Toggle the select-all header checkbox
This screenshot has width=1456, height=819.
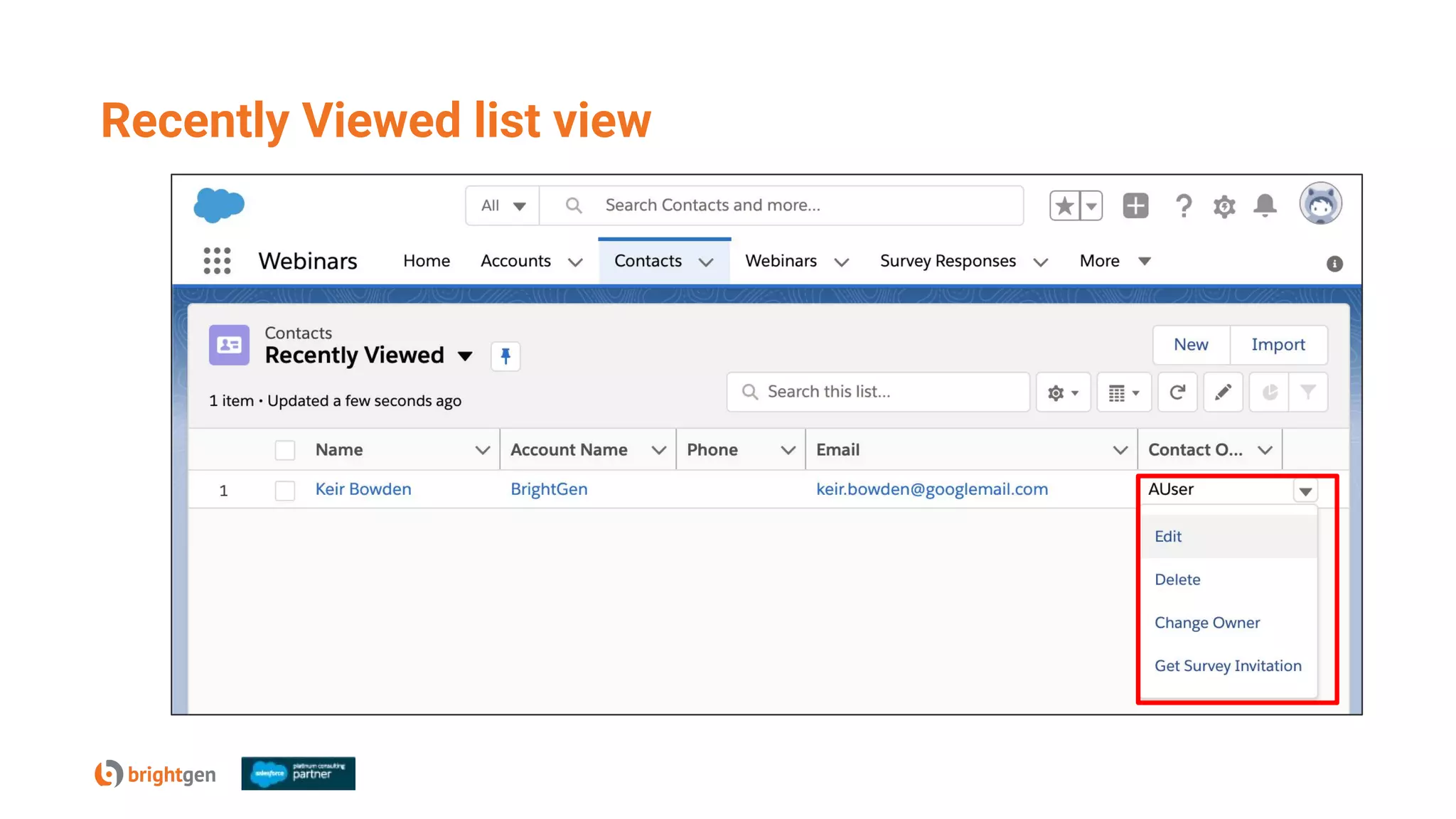285,450
